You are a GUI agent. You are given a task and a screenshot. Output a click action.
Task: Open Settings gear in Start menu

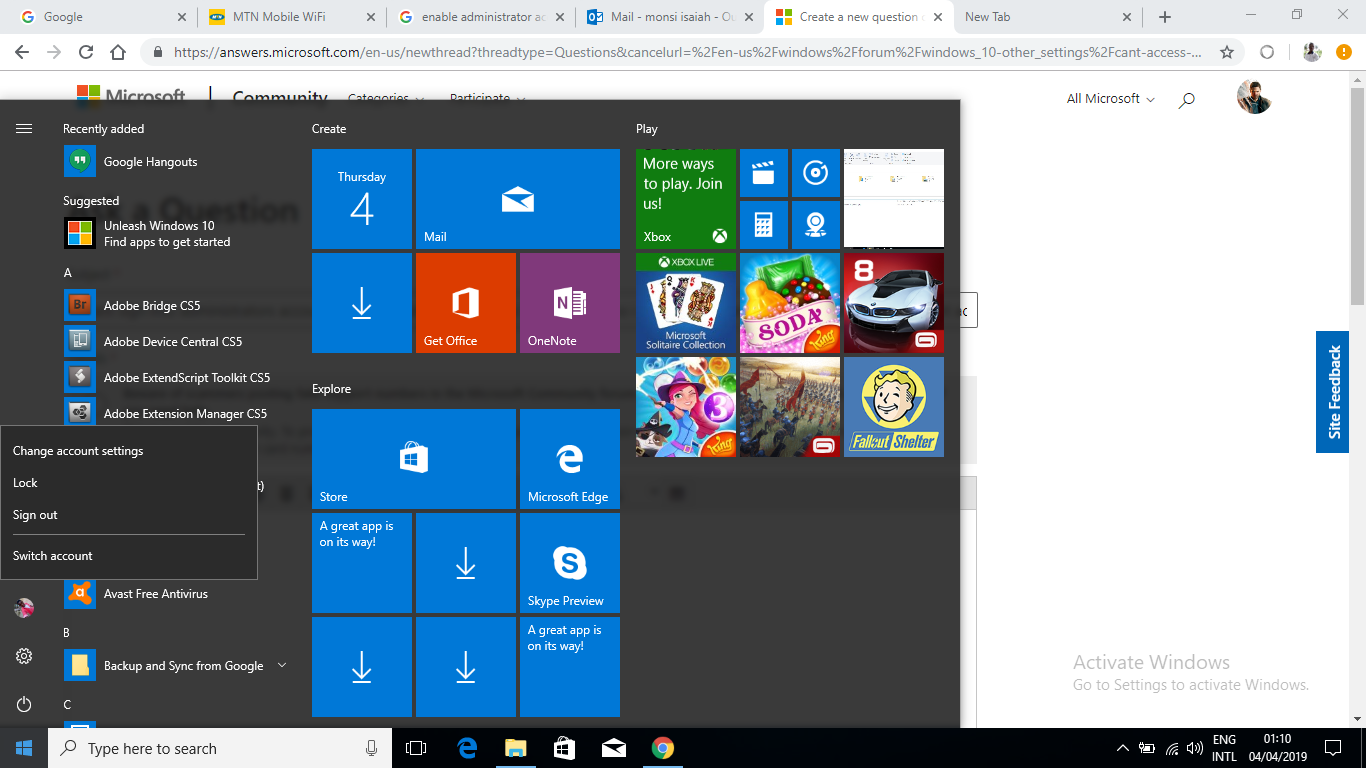pos(24,656)
